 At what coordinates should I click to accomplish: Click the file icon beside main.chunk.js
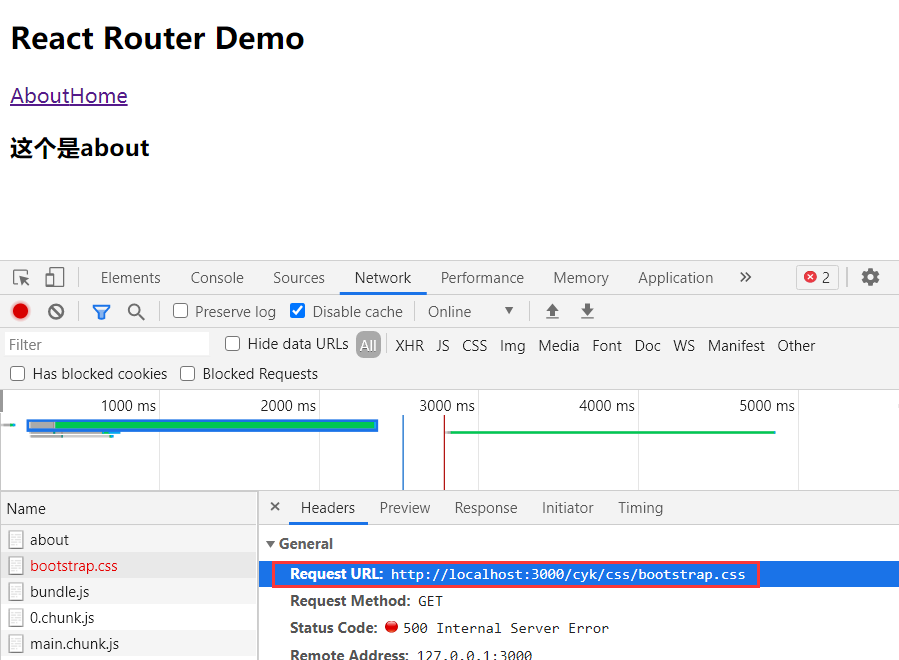[16, 644]
